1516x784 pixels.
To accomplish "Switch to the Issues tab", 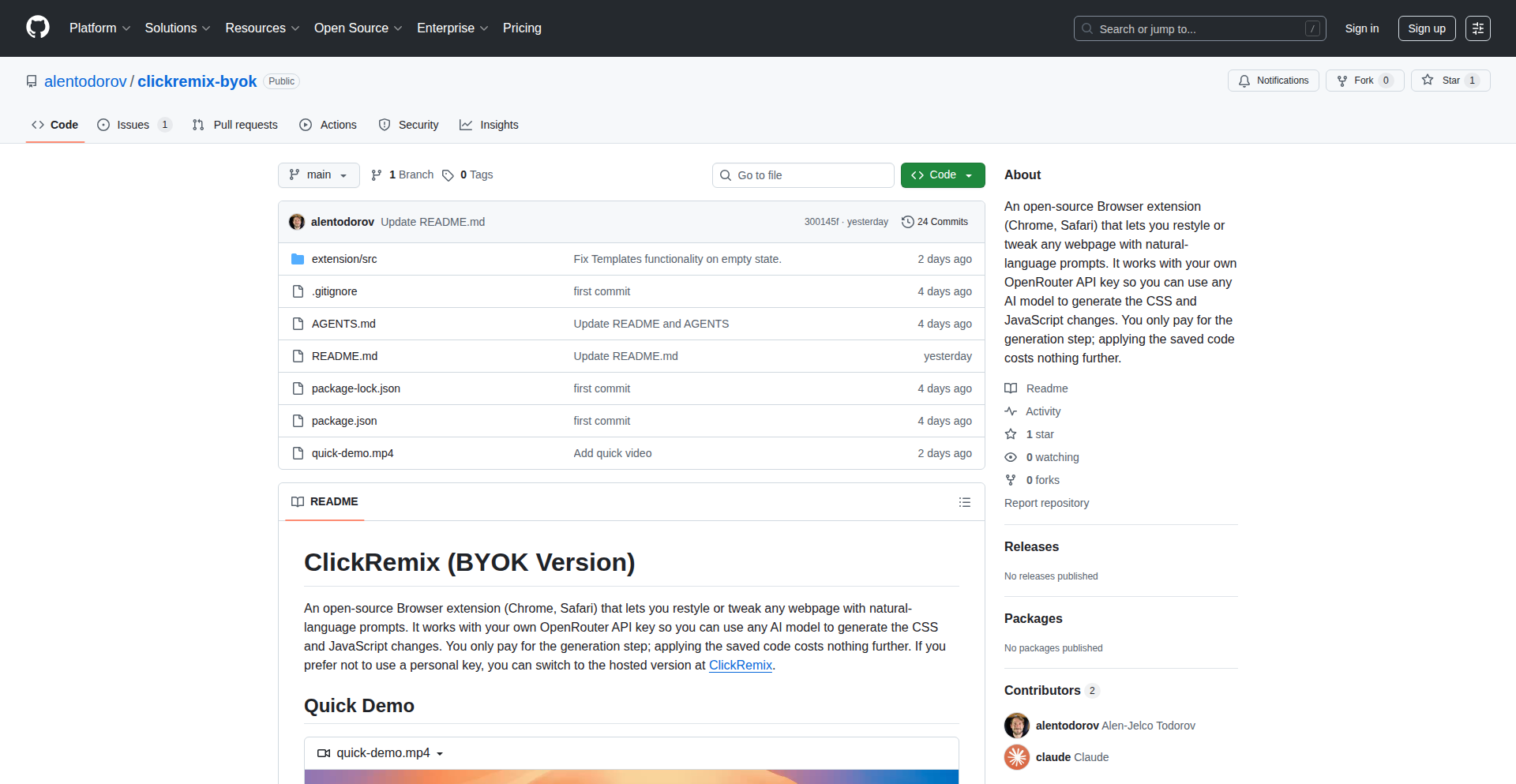I will tap(133, 125).
